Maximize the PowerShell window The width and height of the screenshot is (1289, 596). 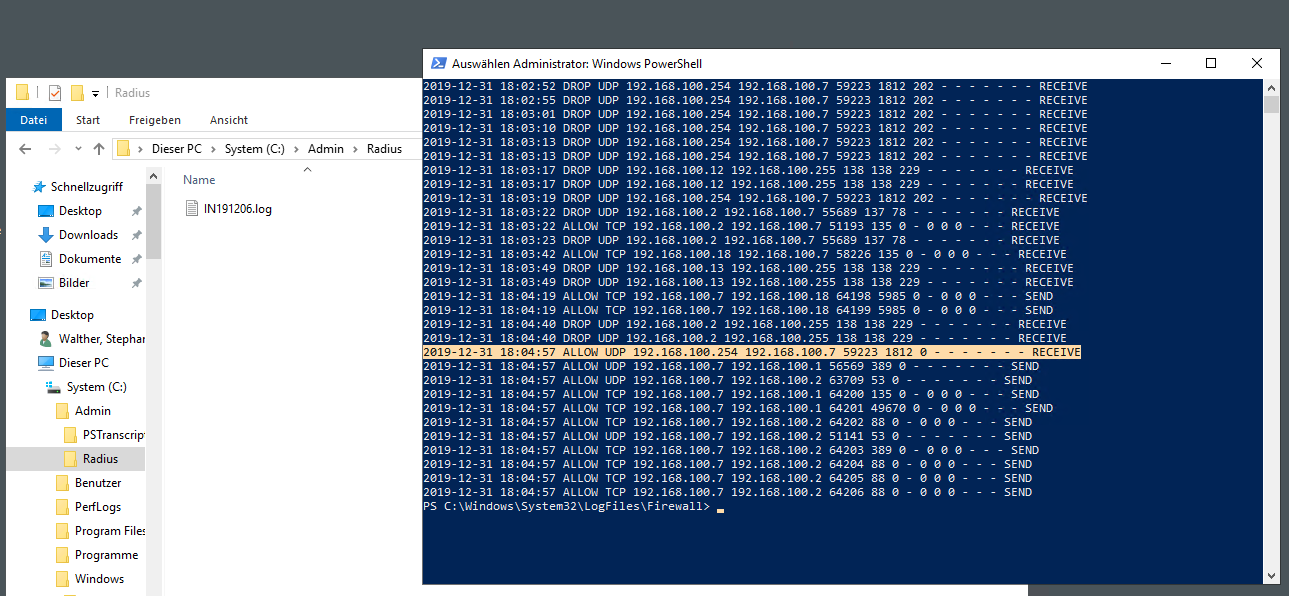point(1211,63)
